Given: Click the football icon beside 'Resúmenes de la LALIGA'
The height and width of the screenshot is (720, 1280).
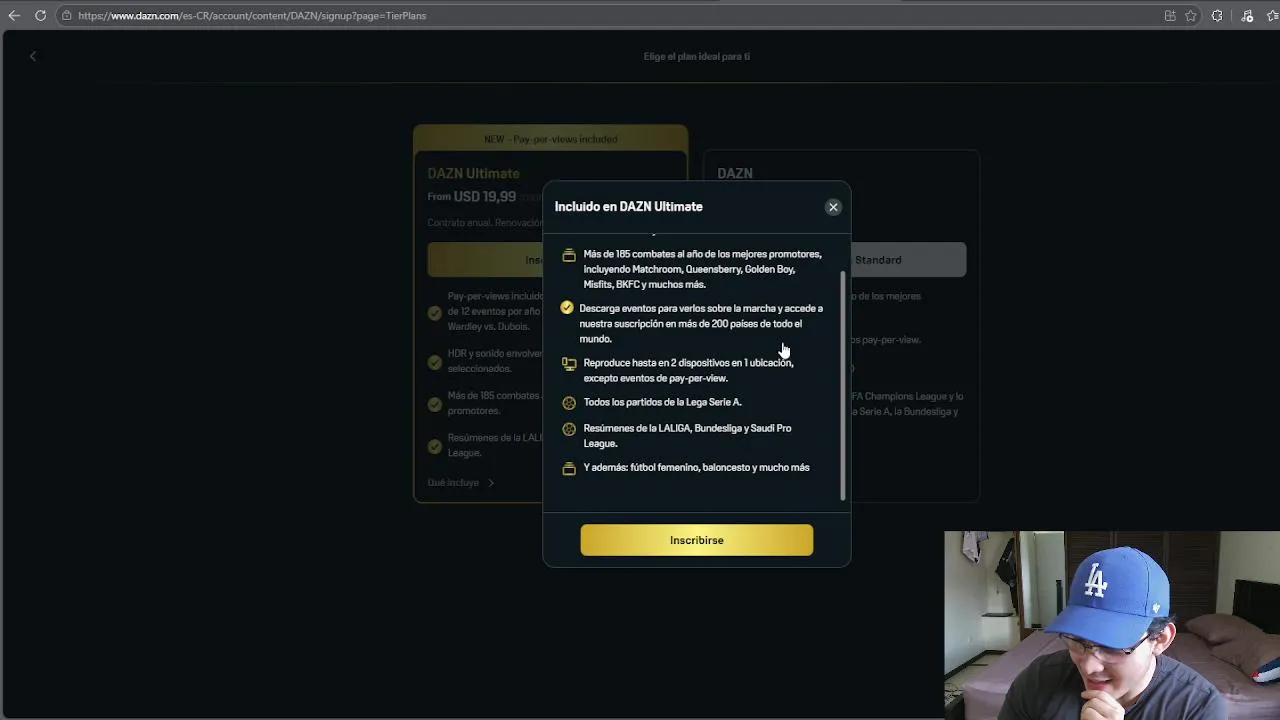Looking at the screenshot, I should point(569,429).
